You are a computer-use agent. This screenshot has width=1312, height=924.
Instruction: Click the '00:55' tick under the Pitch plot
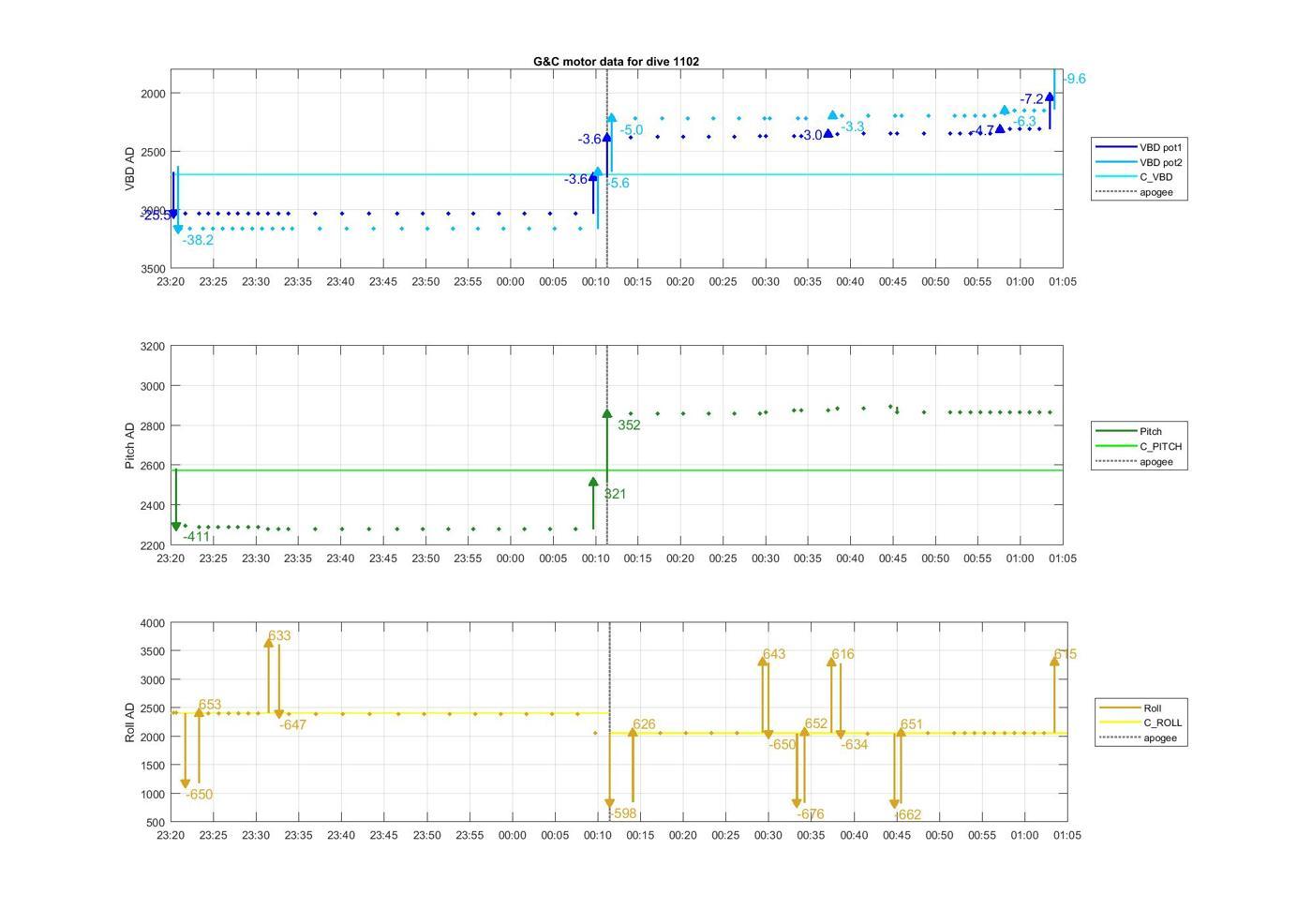point(977,559)
